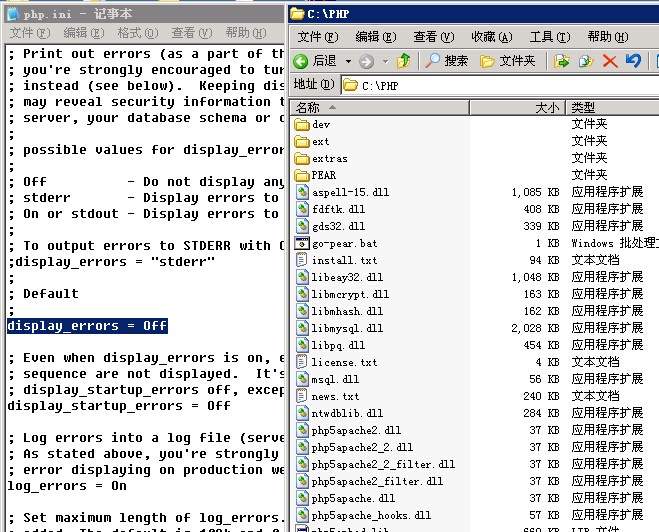This screenshot has height=532, width=659.
Task: Click the Move To folder toolbar icon
Action: (x=562, y=61)
